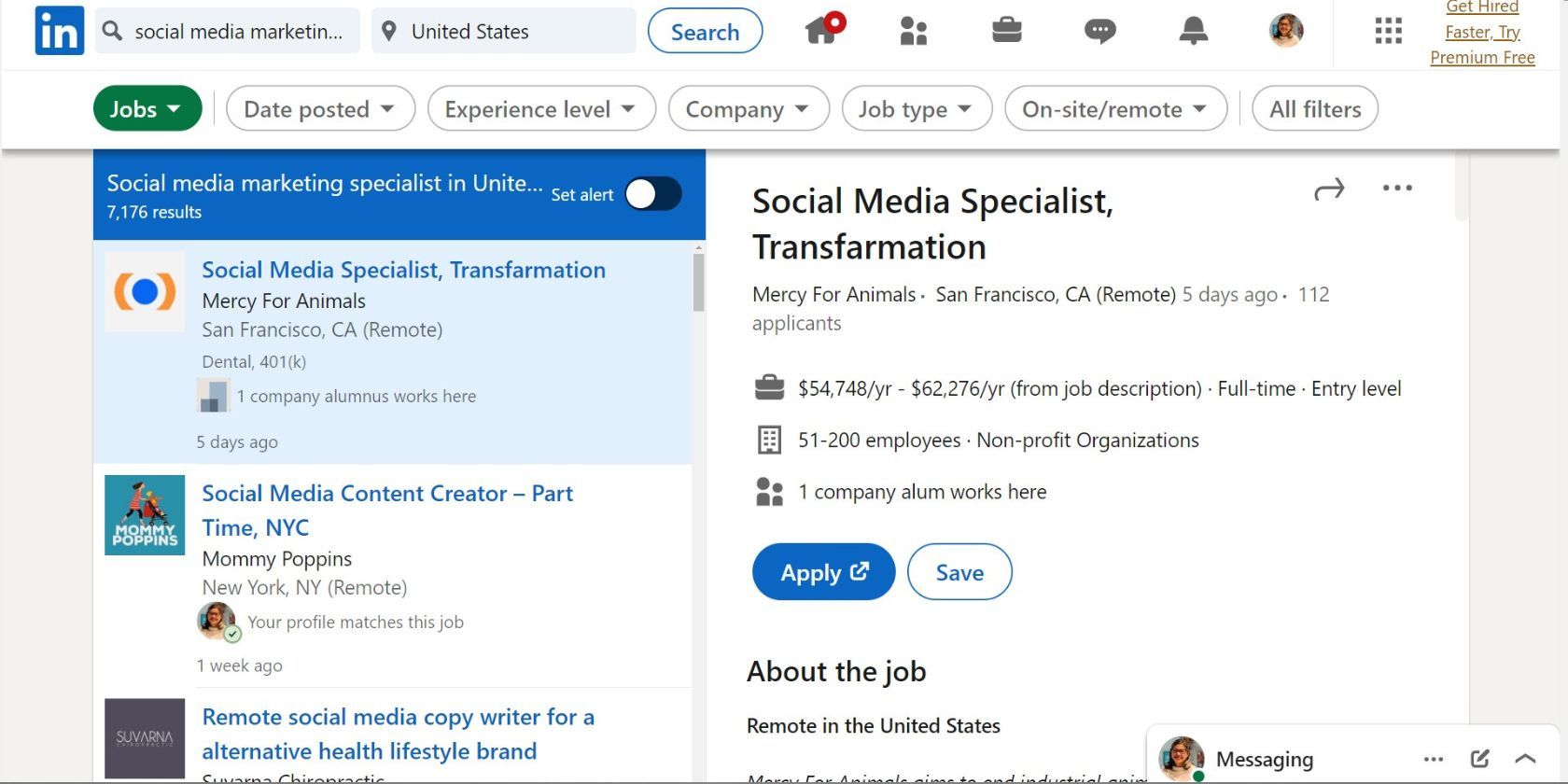The width and height of the screenshot is (1568, 784).
Task: Open messaging panel options ellipsis
Action: [x=1434, y=759]
